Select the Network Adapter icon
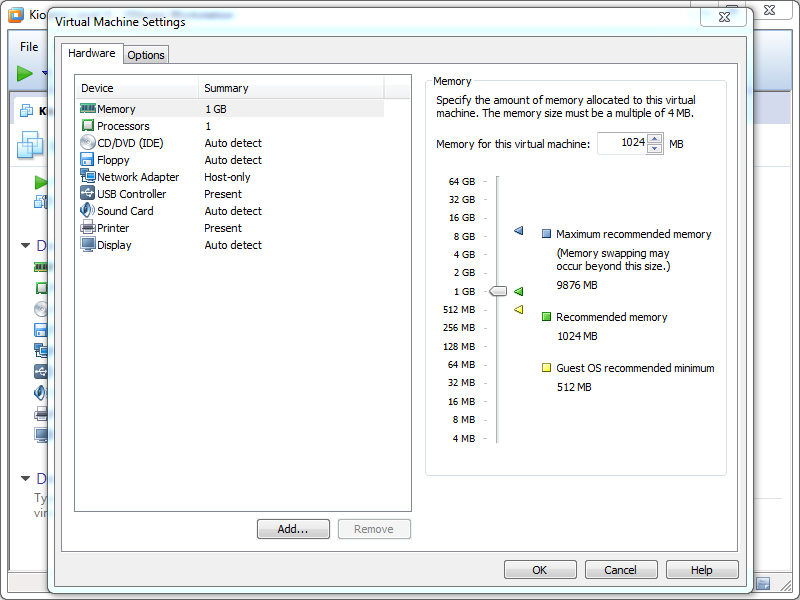 (x=88, y=177)
